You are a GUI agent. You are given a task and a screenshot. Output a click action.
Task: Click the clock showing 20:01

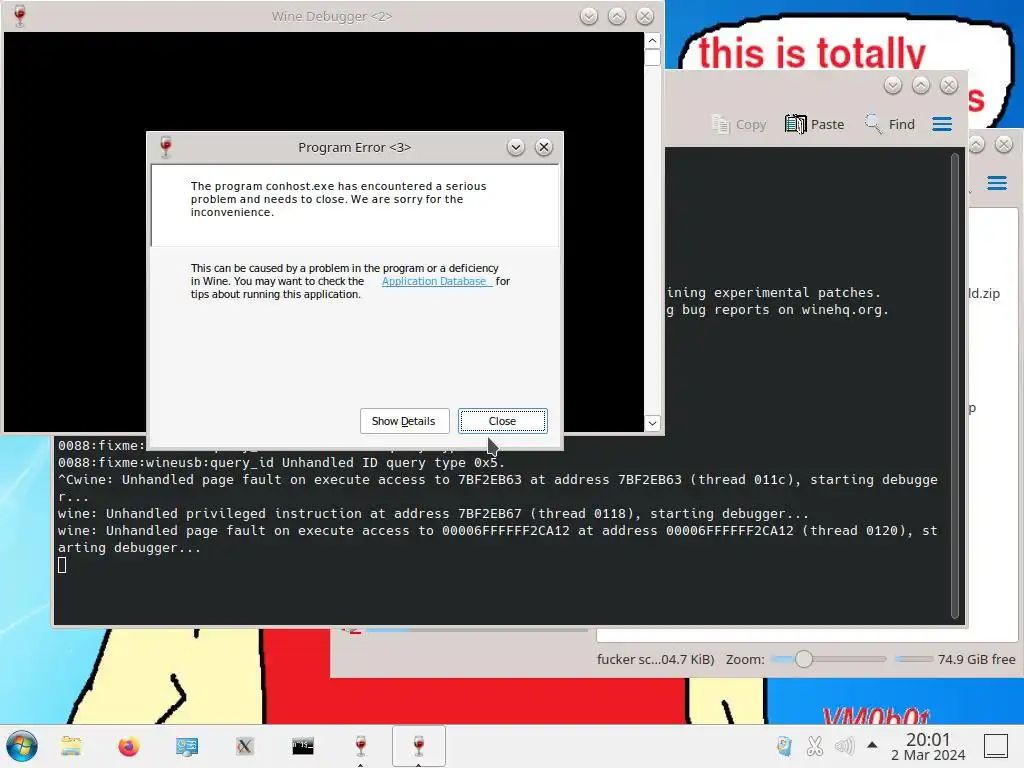point(928,746)
